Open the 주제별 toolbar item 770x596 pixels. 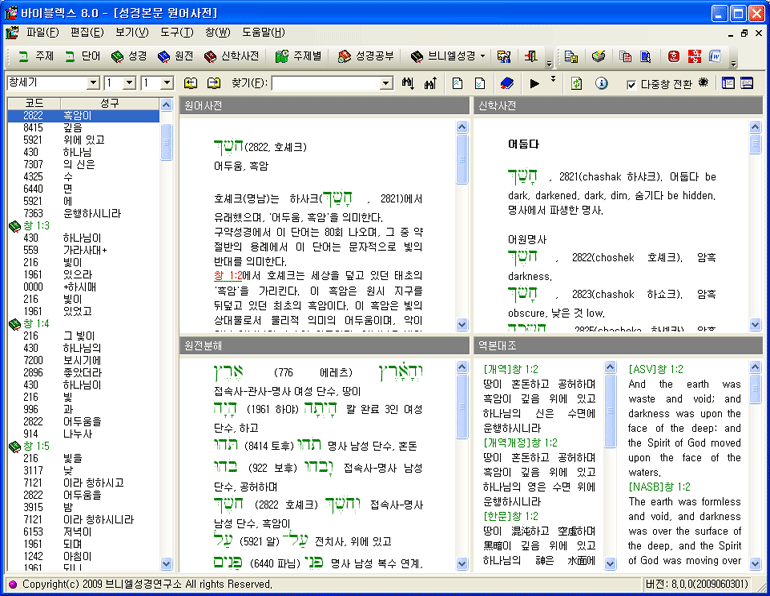pyautogui.click(x=298, y=56)
